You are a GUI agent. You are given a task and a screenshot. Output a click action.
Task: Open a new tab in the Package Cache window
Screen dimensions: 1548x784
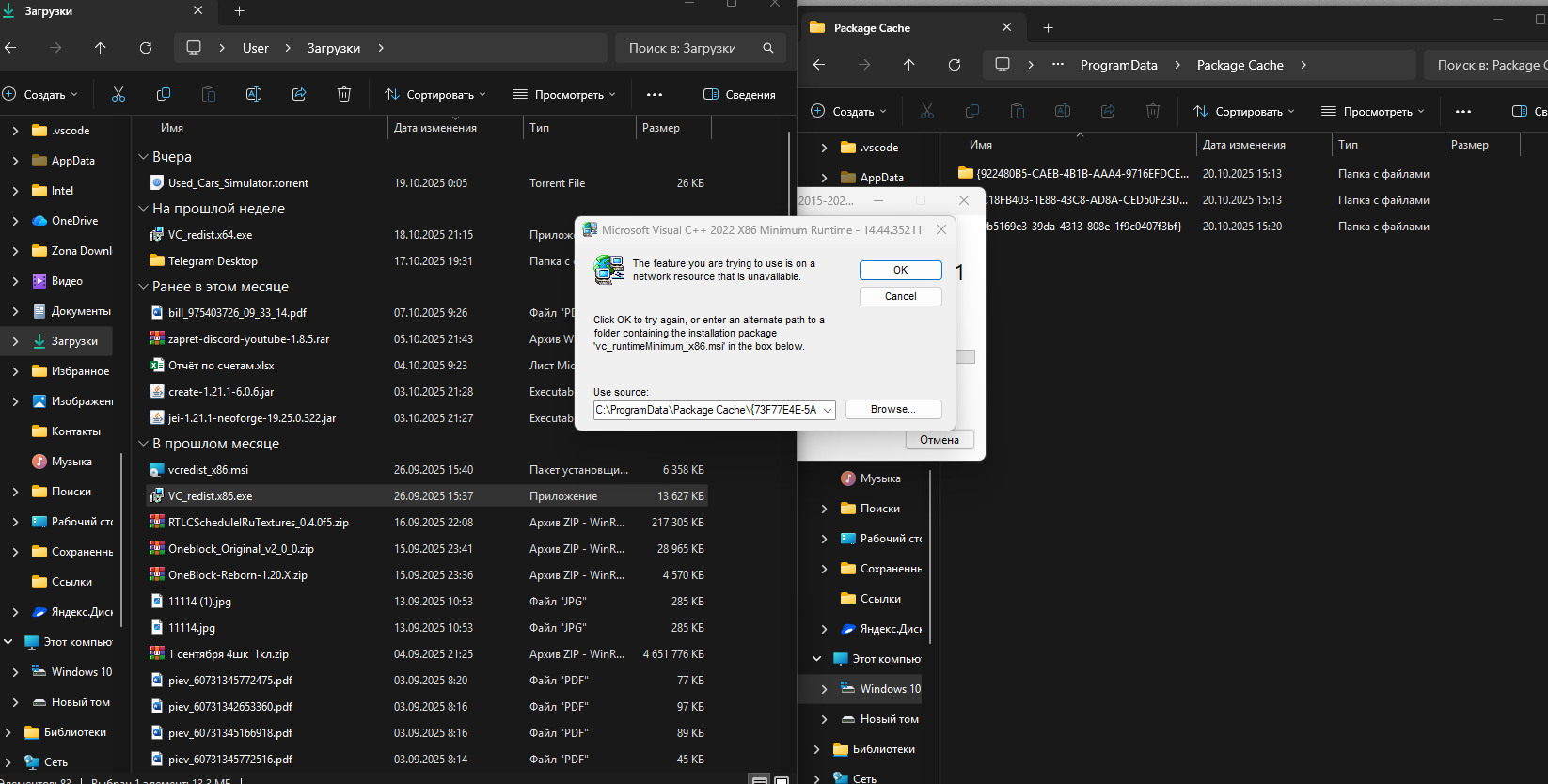(1049, 28)
